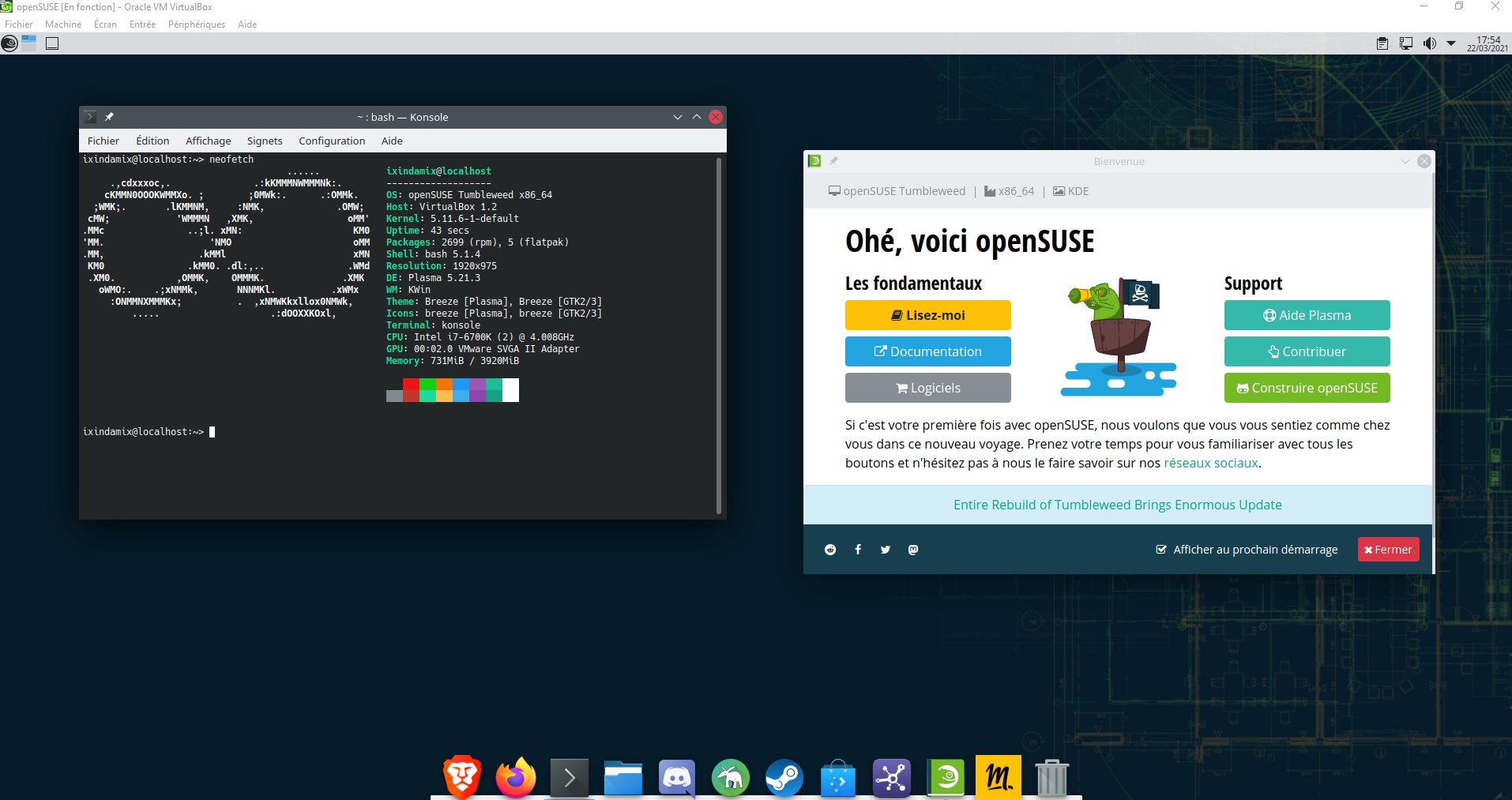The image size is (1512, 800).
Task: Open Mastodon icon in Bienvenue footer
Action: (913, 550)
